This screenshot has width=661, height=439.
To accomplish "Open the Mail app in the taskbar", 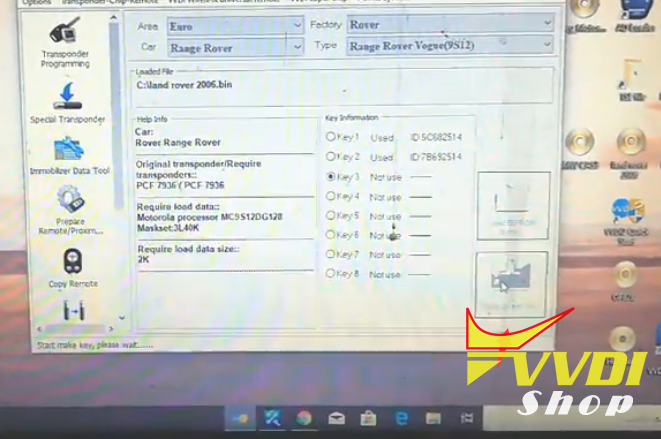I will click(x=336, y=418).
